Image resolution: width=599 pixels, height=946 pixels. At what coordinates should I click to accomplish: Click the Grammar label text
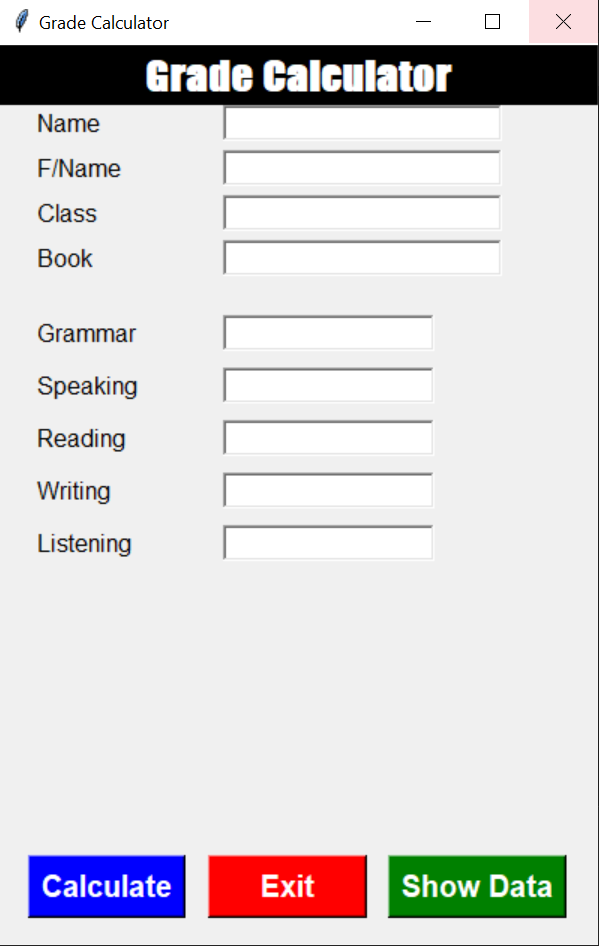pos(86,333)
